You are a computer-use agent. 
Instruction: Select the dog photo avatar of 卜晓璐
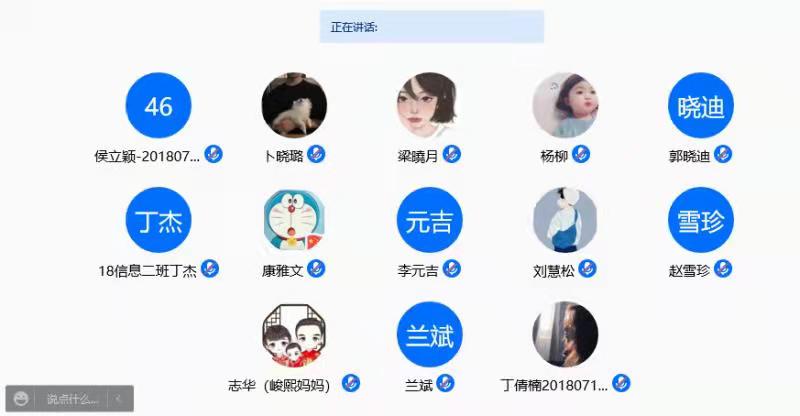294,106
